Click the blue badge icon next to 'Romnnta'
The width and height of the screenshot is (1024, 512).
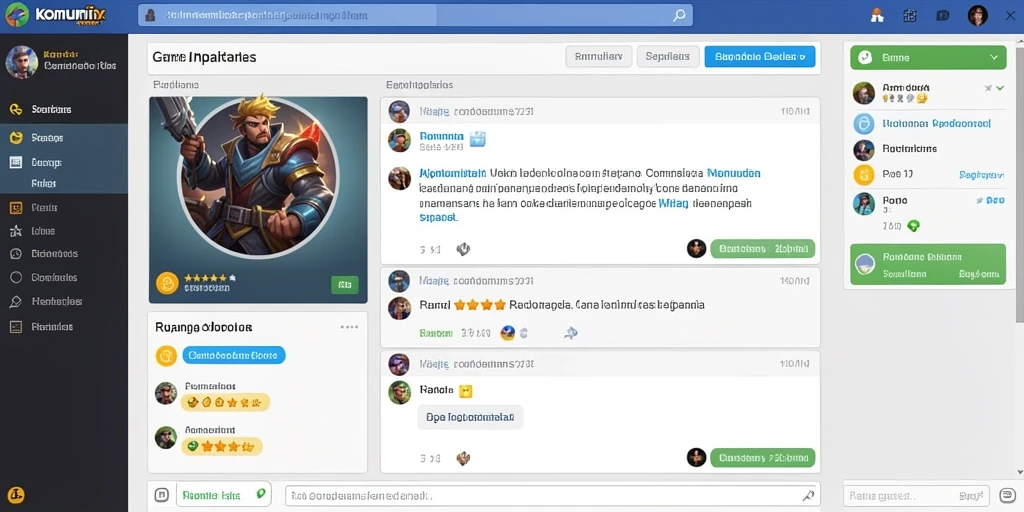[x=478, y=138]
